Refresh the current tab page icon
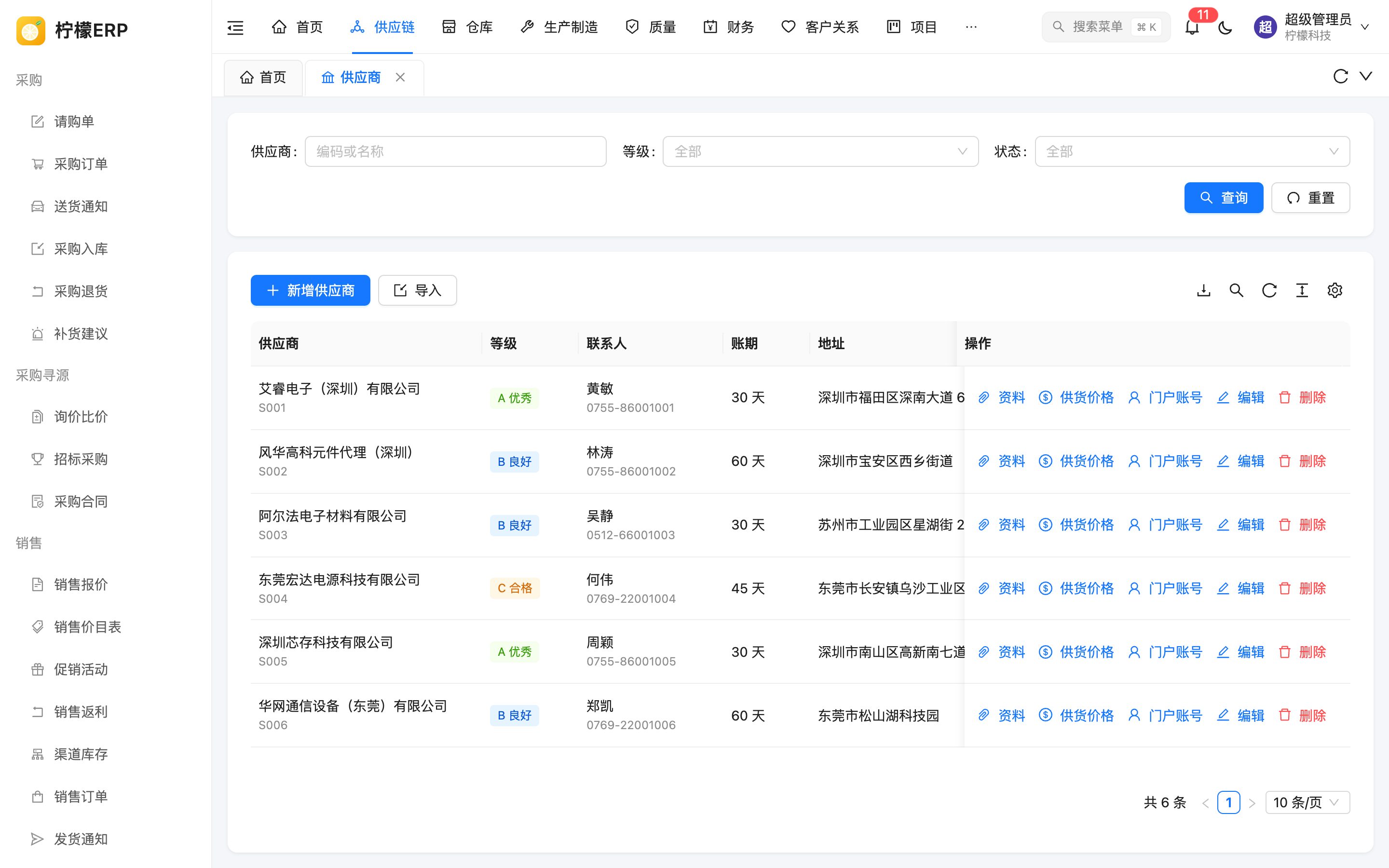This screenshot has width=1389, height=868. (x=1340, y=76)
